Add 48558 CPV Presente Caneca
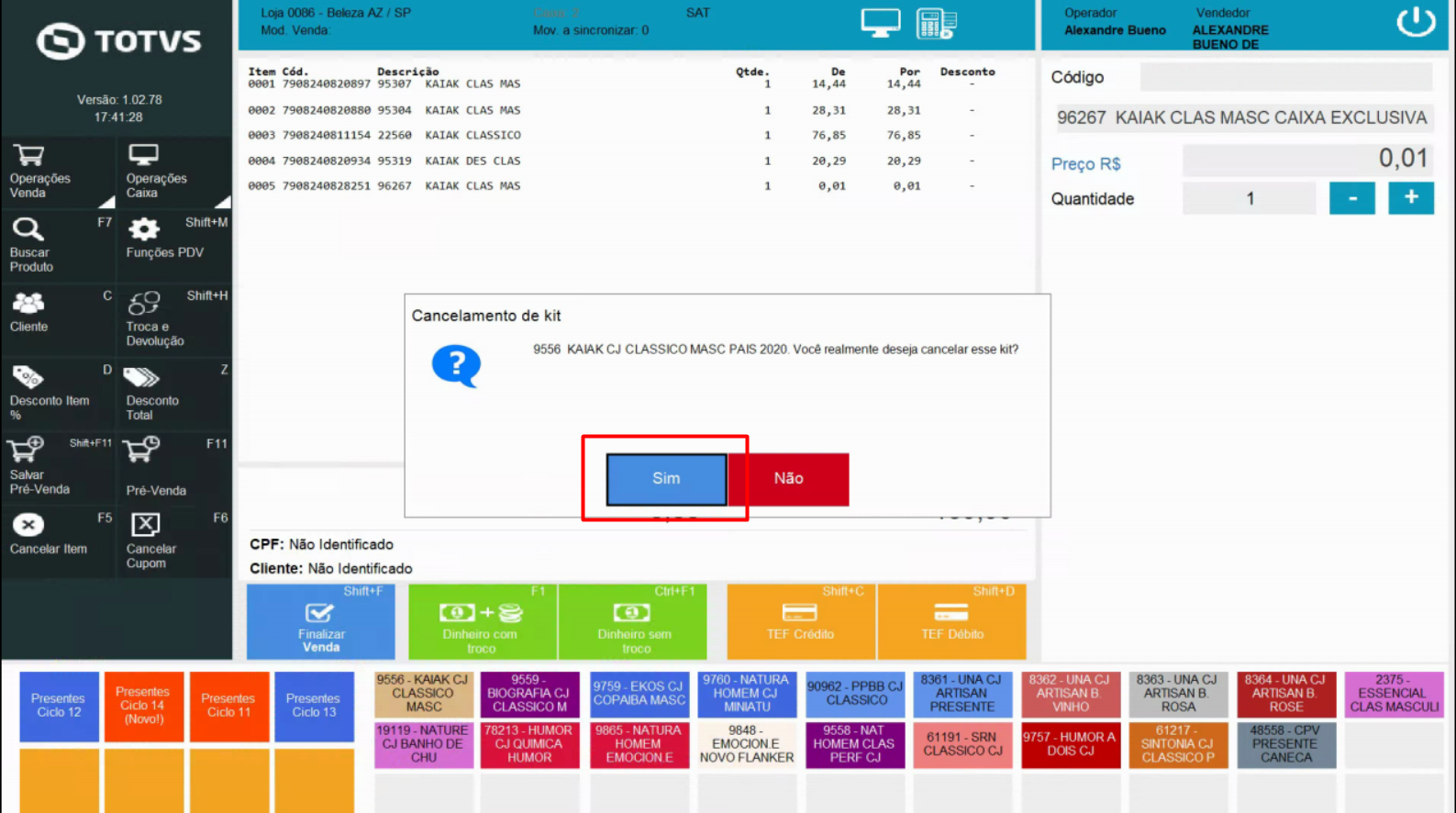 pyautogui.click(x=1286, y=745)
